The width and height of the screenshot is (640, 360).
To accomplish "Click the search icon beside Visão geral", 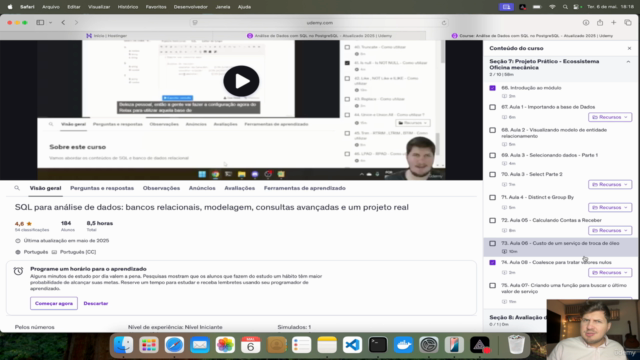I will 17,188.
